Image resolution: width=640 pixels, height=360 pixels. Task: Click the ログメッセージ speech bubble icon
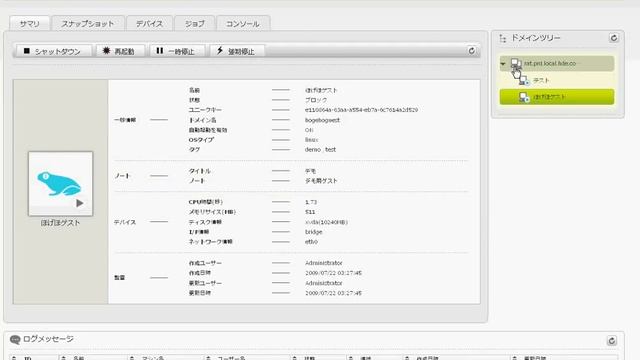pos(15,339)
